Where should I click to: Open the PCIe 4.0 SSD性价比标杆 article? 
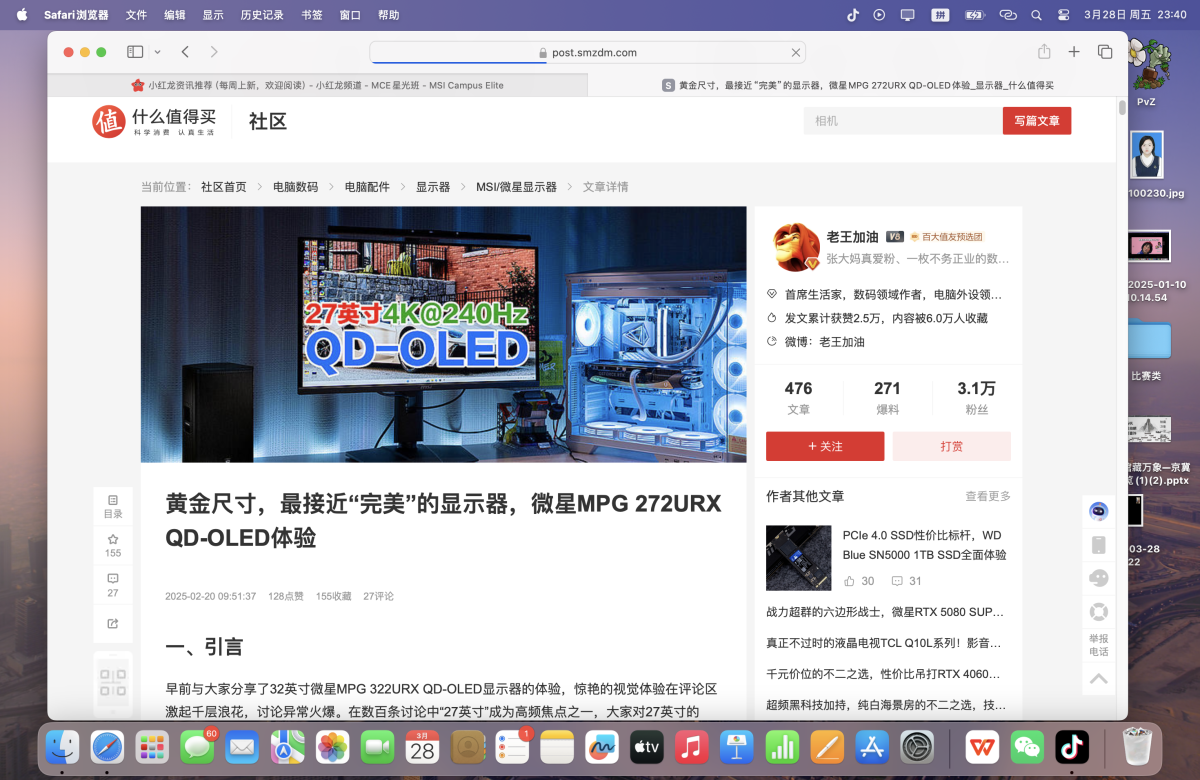[924, 545]
